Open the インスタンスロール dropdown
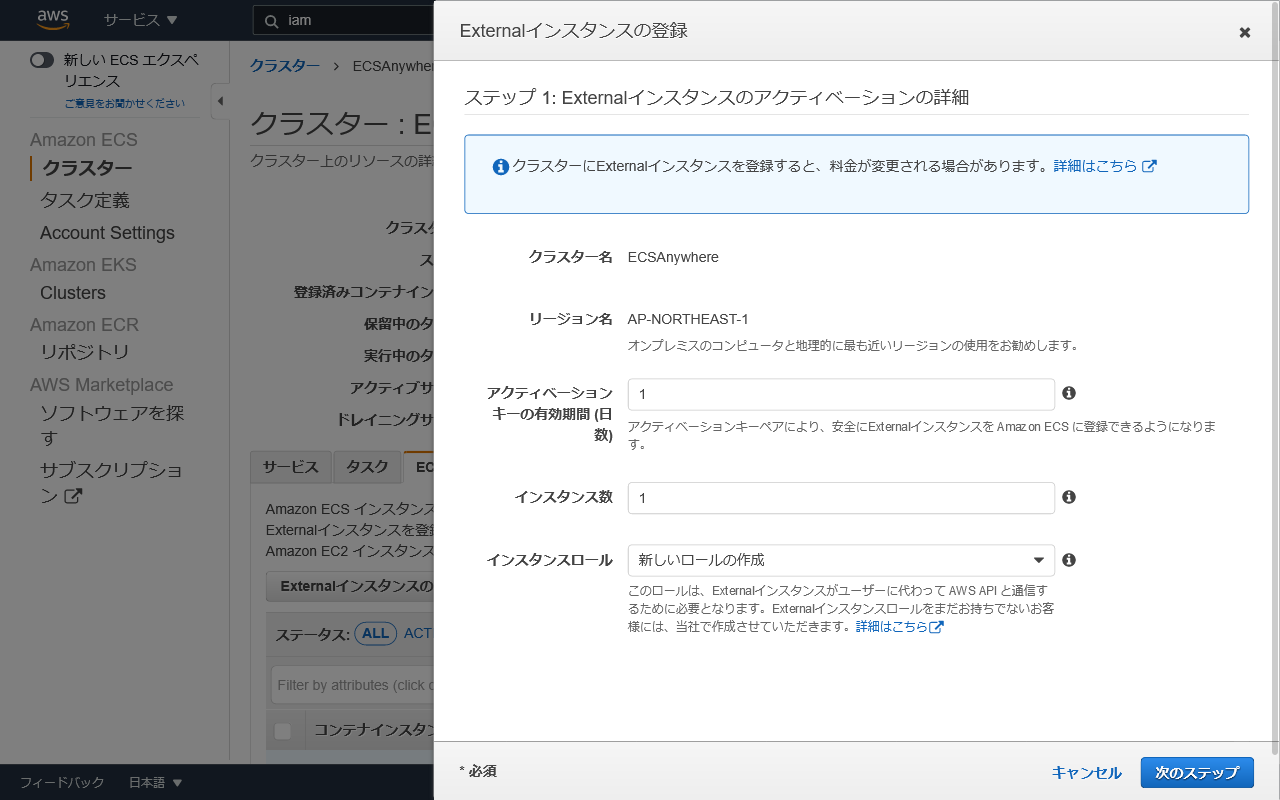 [x=840, y=560]
